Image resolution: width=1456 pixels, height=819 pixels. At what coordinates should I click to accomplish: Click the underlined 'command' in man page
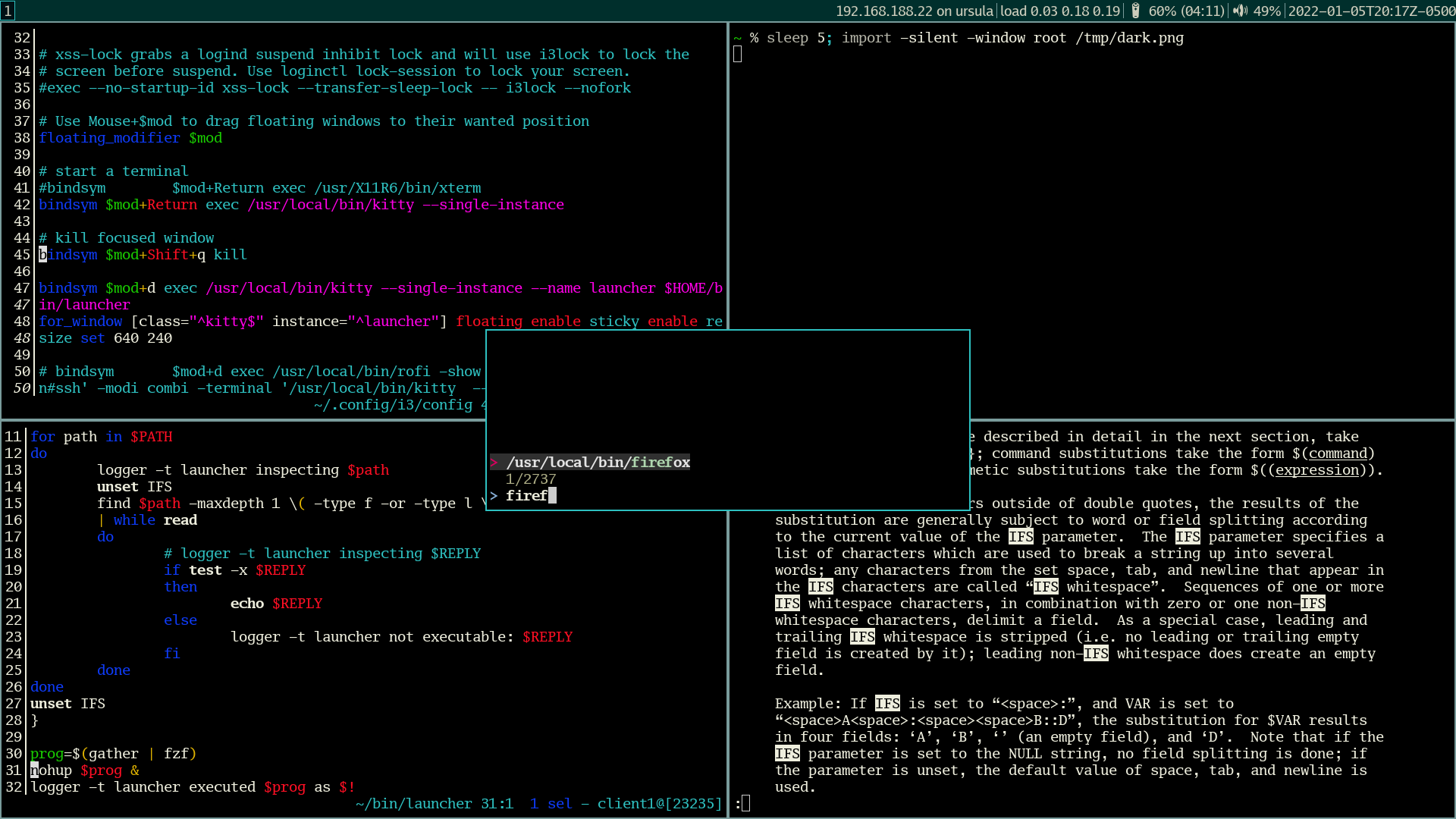(x=1338, y=453)
